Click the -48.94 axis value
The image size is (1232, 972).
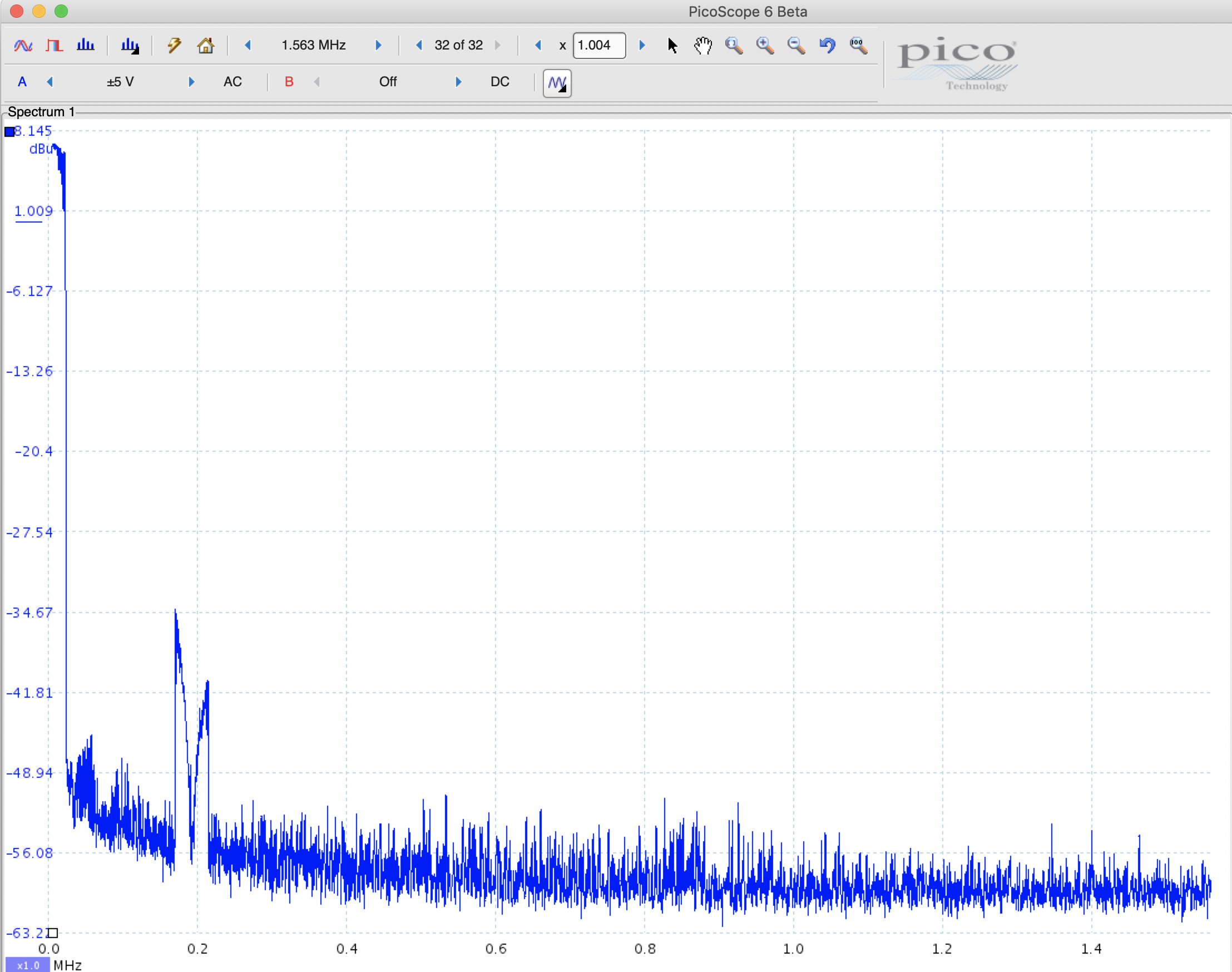tap(29, 773)
